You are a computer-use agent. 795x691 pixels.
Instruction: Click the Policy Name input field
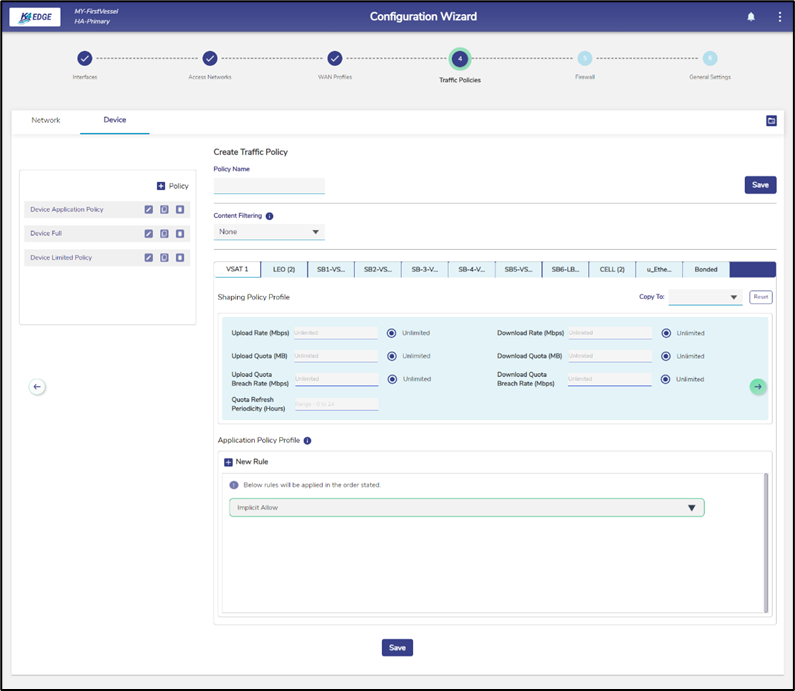coord(269,186)
